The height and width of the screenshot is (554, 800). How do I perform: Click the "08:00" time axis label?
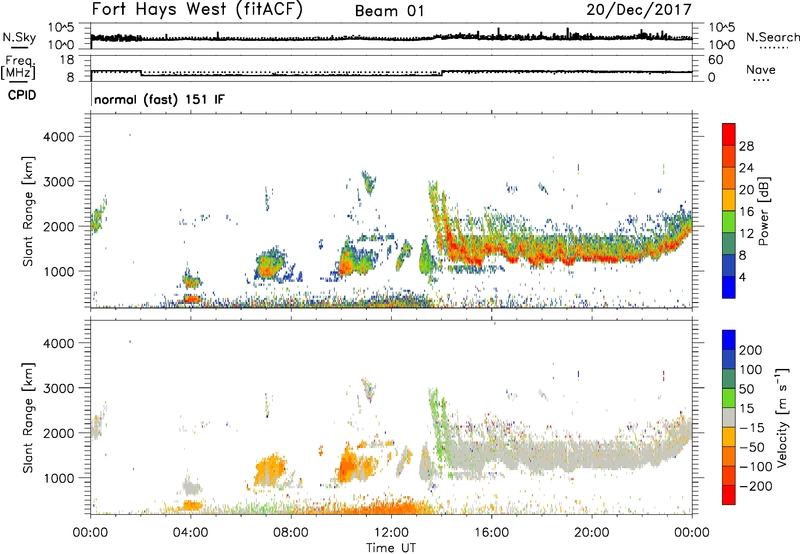coord(291,533)
